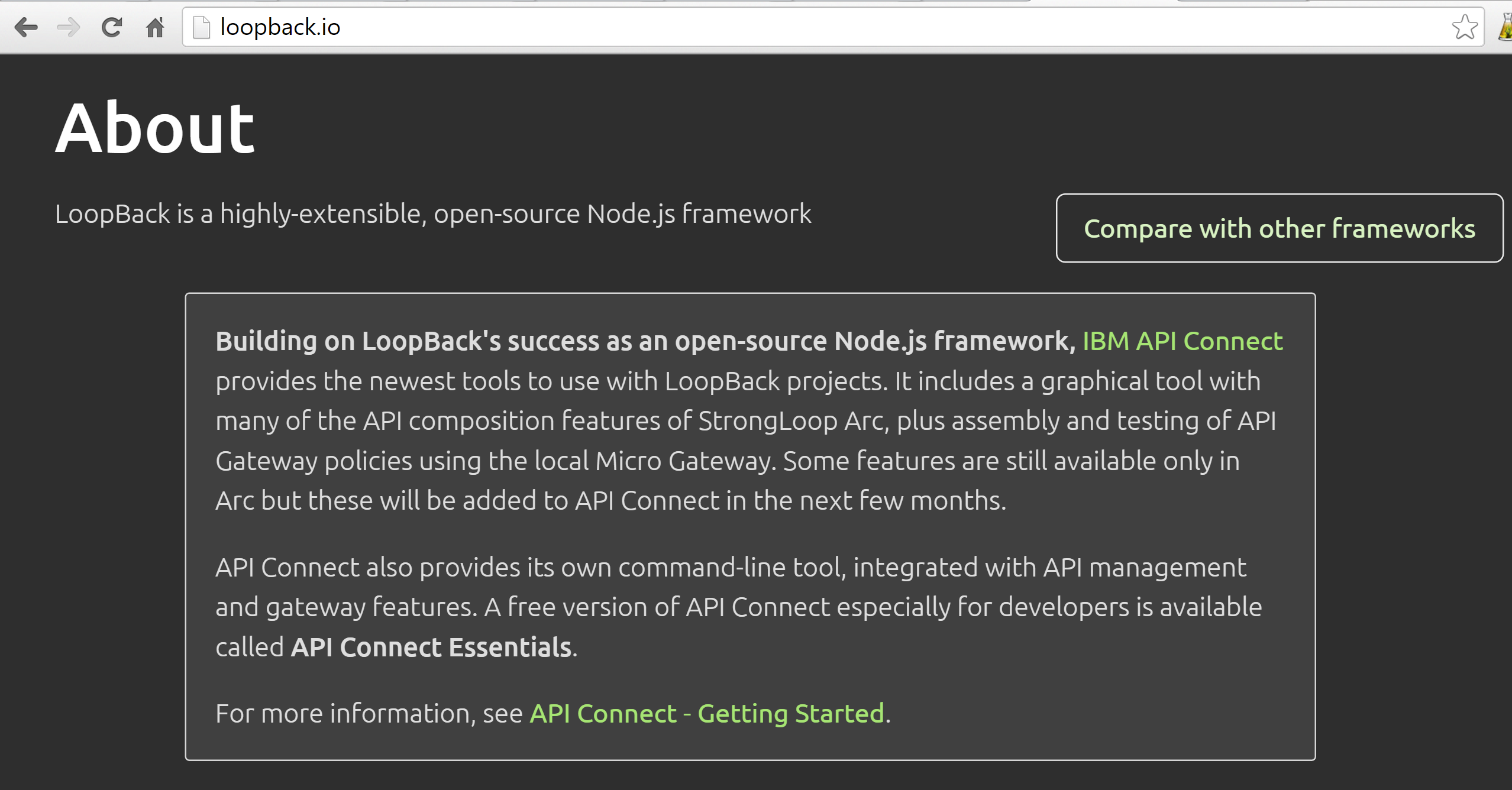The height and width of the screenshot is (790, 1512).
Task: Open Compare with other frameworks
Action: [1280, 228]
